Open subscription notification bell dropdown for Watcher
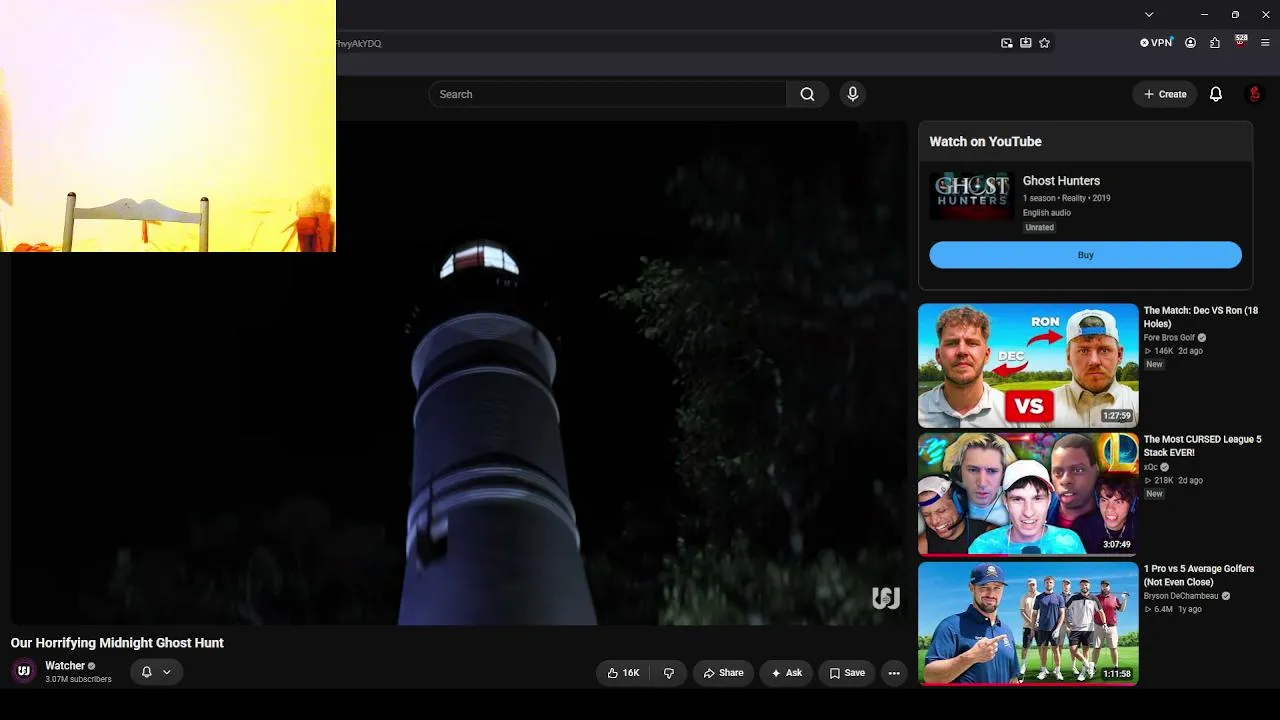The width and height of the screenshot is (1280, 720). (x=156, y=672)
